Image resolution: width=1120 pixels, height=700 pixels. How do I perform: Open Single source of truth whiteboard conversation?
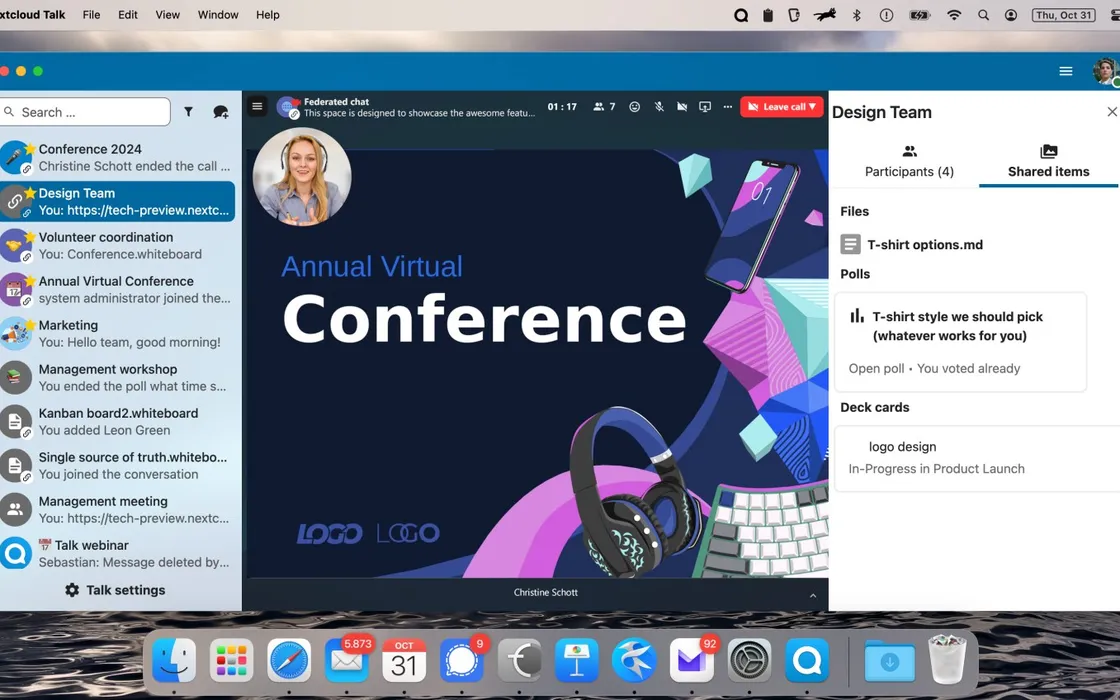point(117,466)
